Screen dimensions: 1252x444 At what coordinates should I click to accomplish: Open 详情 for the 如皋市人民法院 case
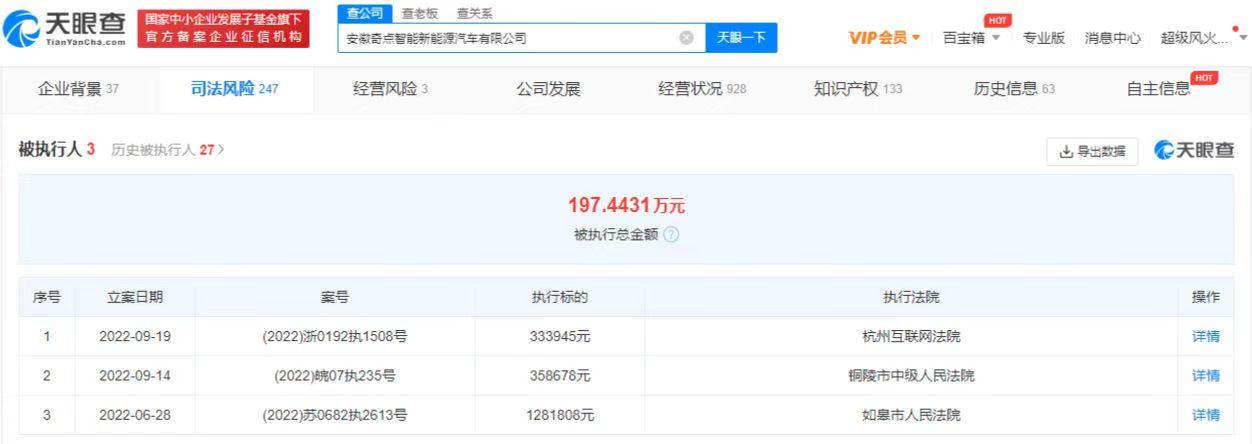pyautogui.click(x=1206, y=415)
